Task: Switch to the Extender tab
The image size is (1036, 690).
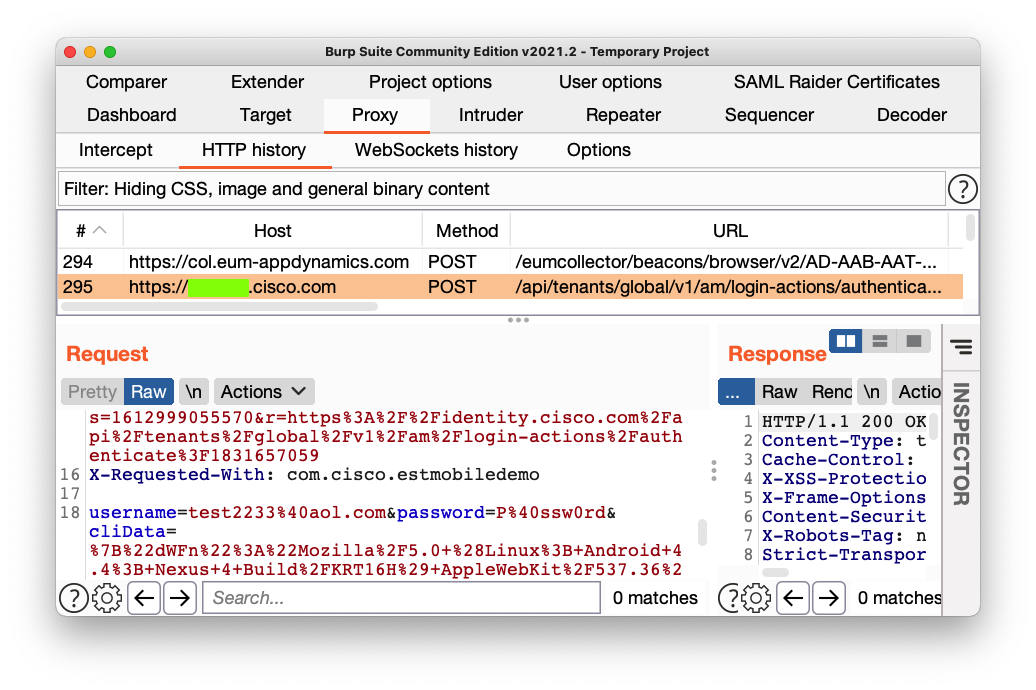Action: (x=268, y=82)
